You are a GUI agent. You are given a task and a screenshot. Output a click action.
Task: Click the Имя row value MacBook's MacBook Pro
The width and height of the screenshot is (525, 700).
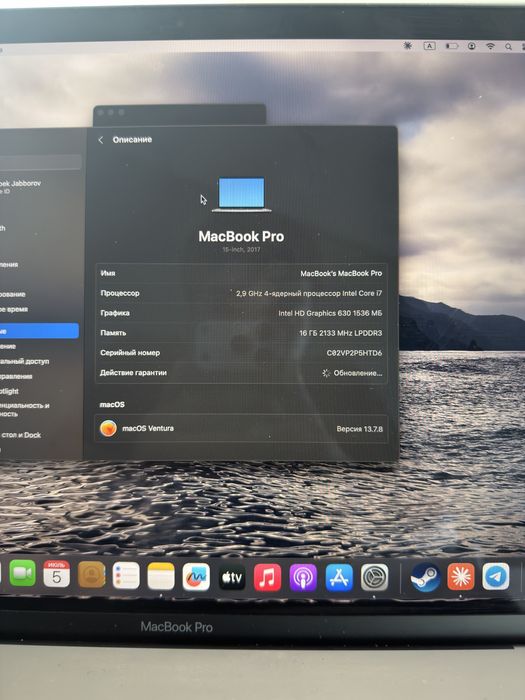341,273
